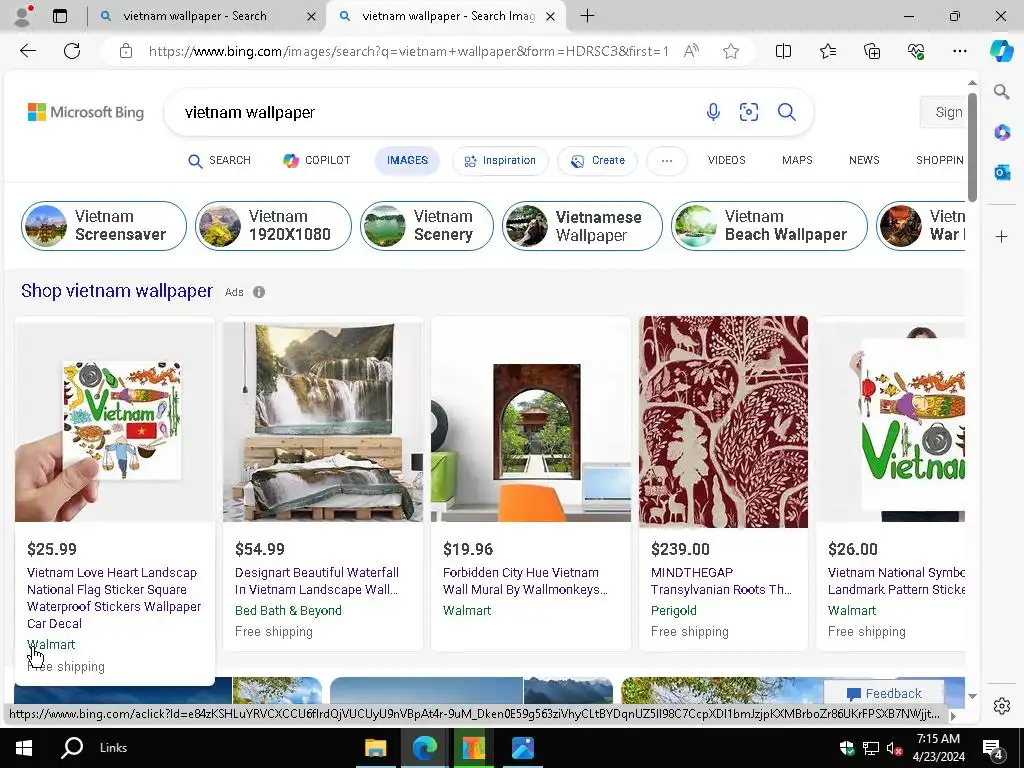Screen dimensions: 1024x768
Task: Open the NEWS tab
Action: point(864,160)
